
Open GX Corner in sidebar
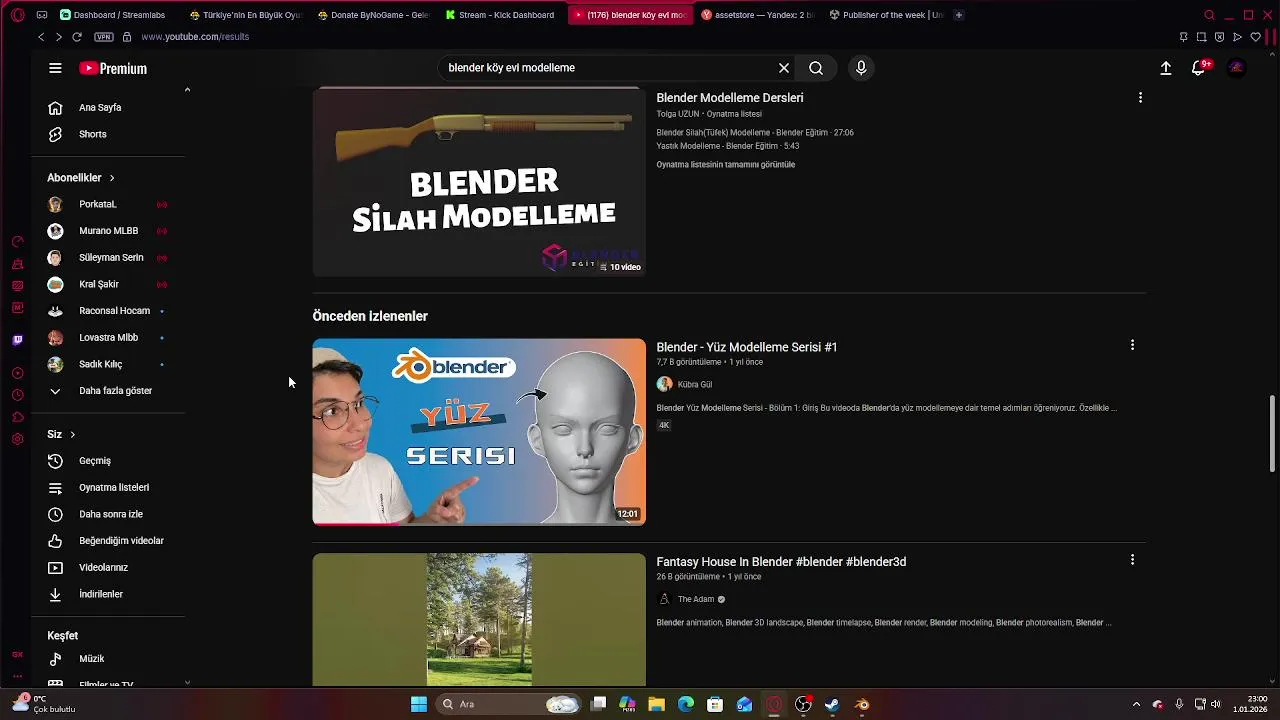point(17,654)
